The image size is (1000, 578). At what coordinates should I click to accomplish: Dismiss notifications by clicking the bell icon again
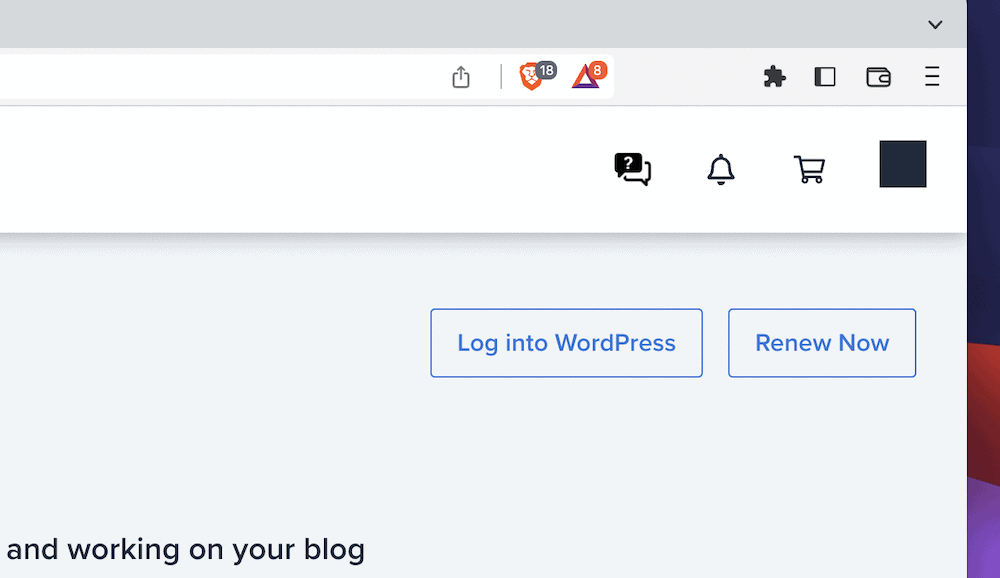click(x=720, y=169)
